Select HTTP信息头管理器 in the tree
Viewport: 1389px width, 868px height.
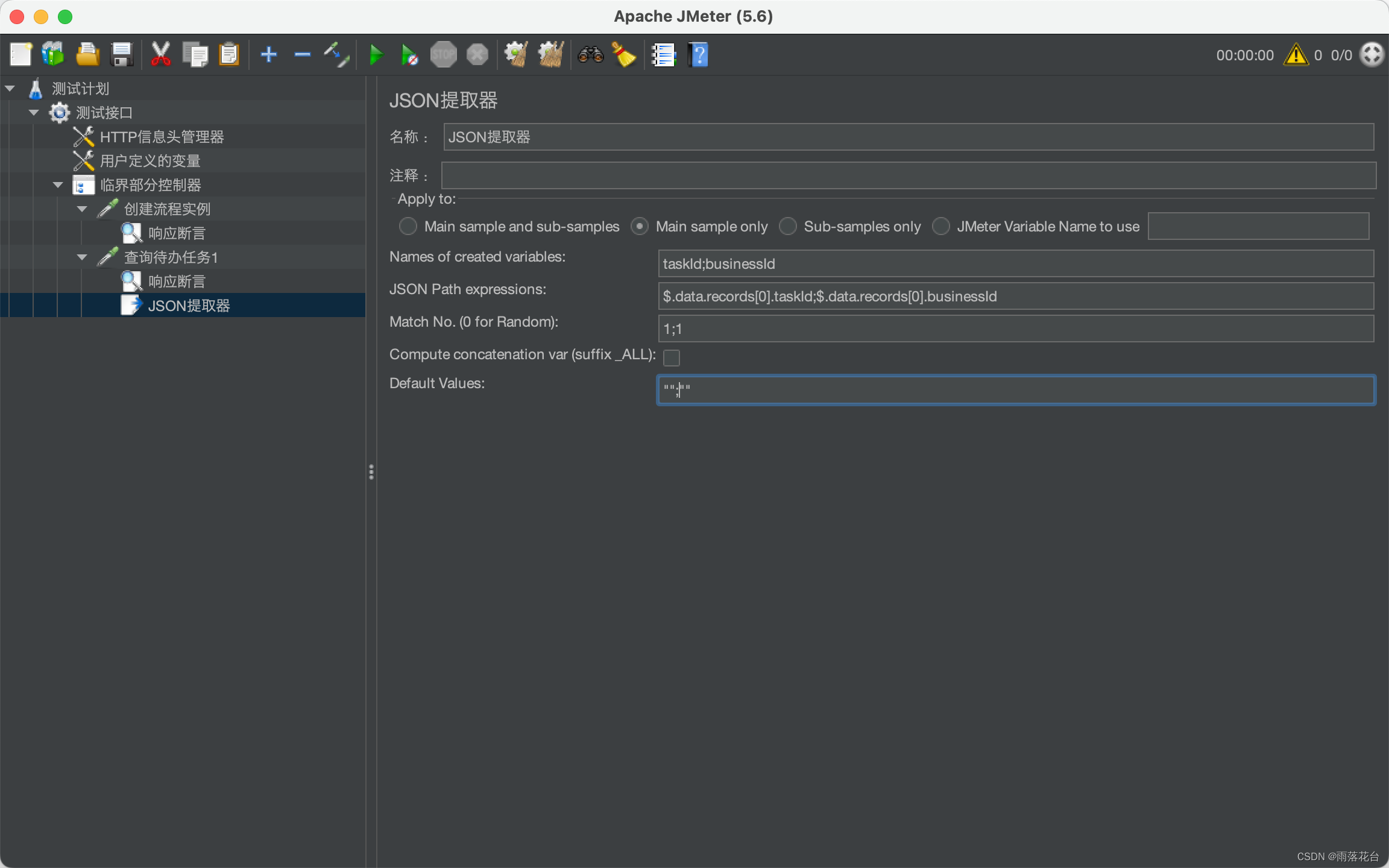point(162,137)
